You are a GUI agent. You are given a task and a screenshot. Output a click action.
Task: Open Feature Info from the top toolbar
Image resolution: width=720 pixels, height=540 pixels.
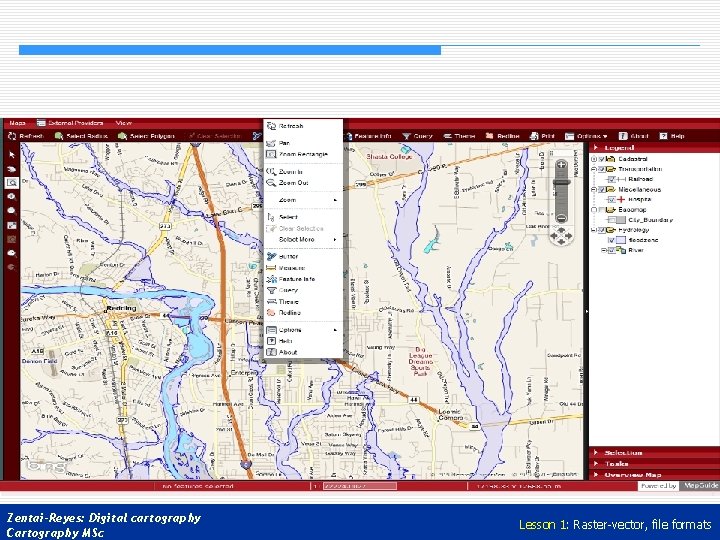368,136
